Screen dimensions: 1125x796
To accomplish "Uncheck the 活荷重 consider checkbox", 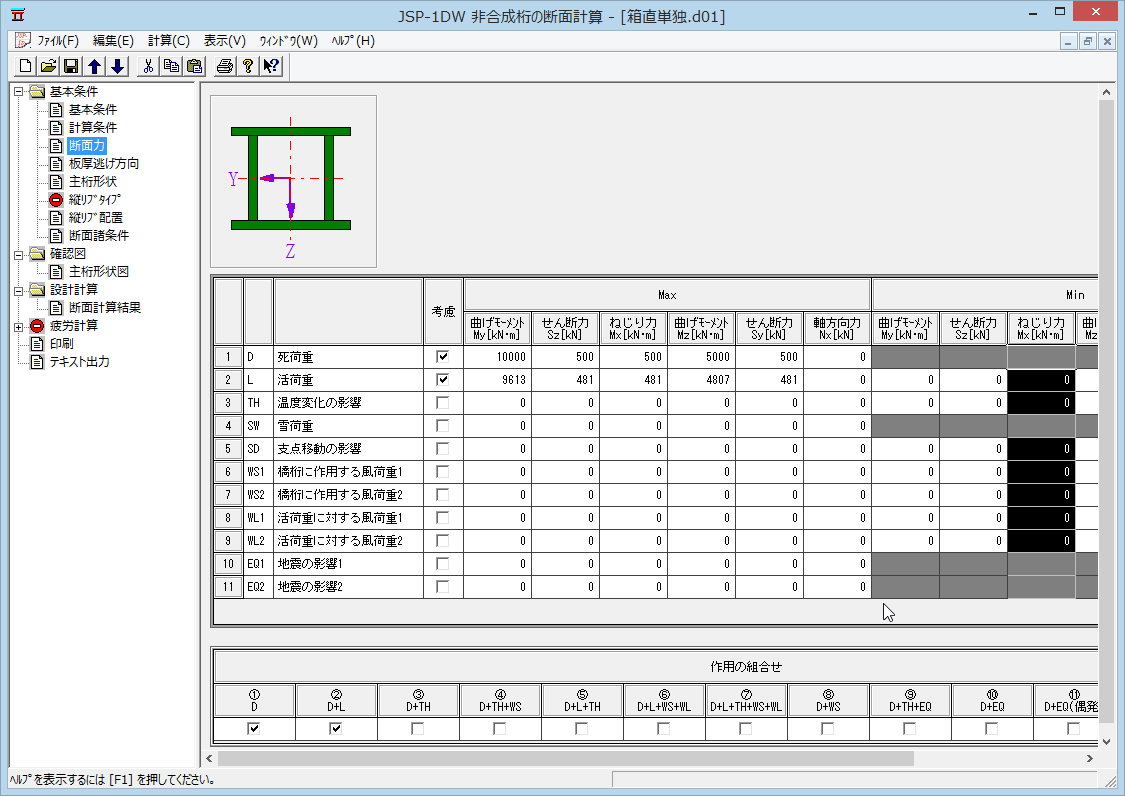I will pyautogui.click(x=443, y=380).
